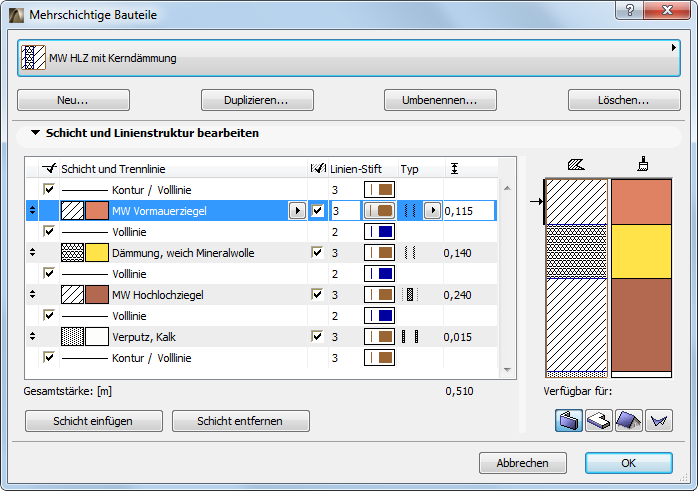
Task: Click pen number field of MW Vormauerziegel
Action: (x=345, y=211)
